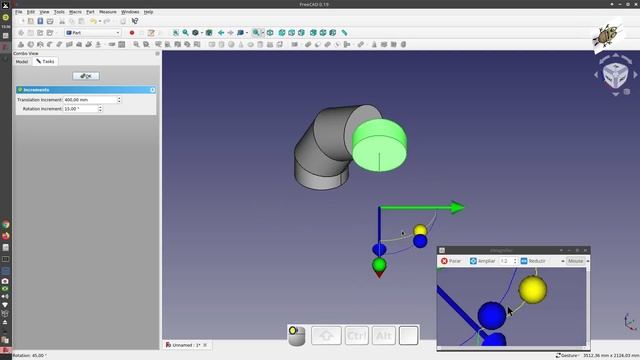
Task: Click the save document icon
Action: (40, 21)
